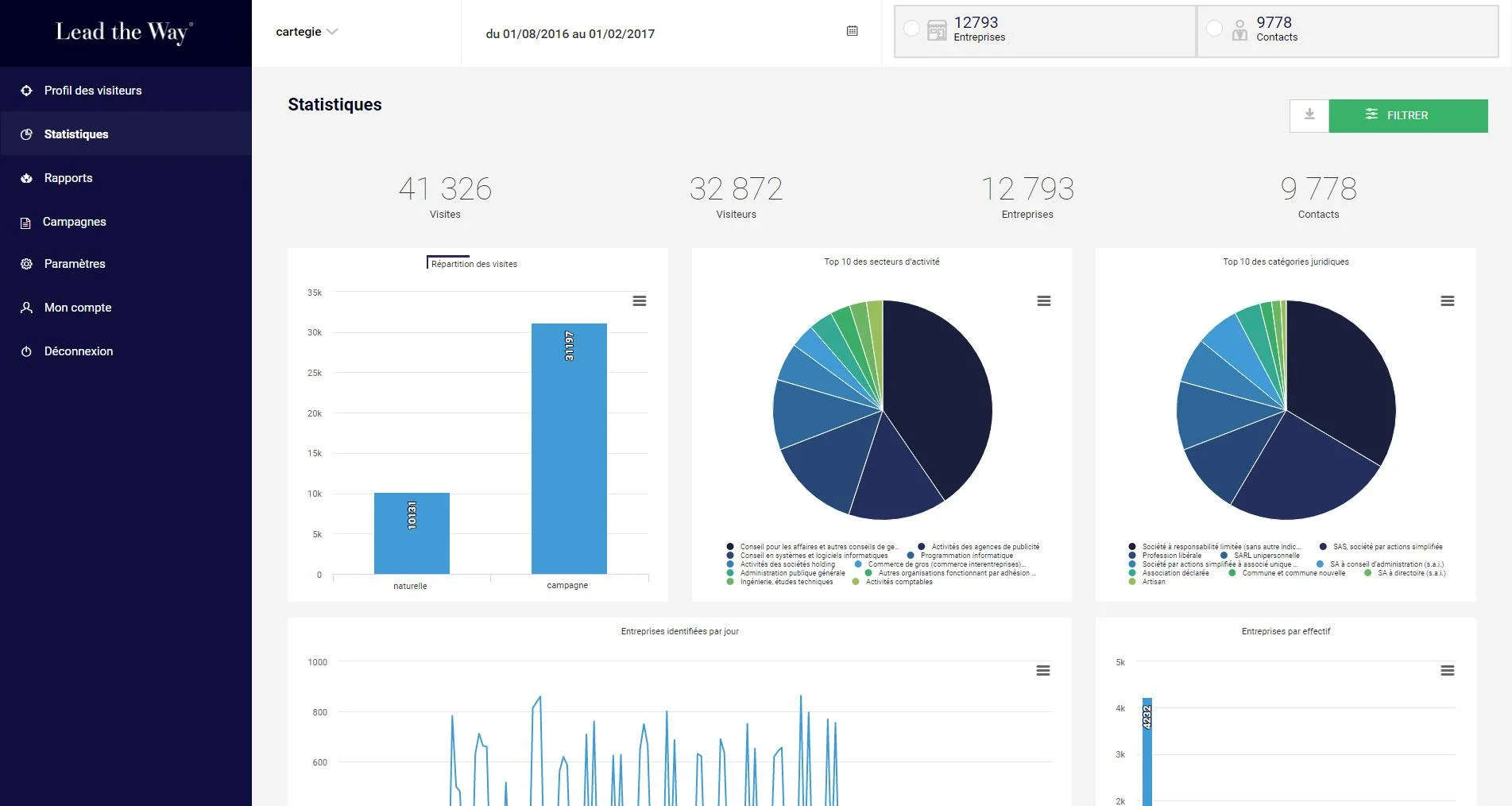Screen dimensions: 1512x806
Task: Toggle legend SARL unipersonnelle
Action: [x=1260, y=556]
